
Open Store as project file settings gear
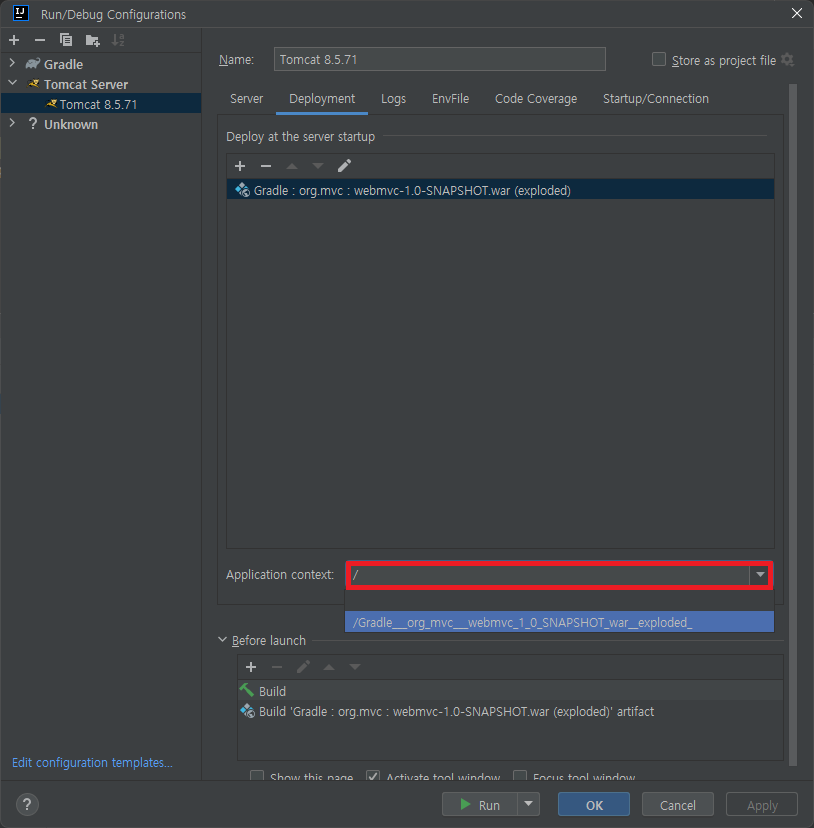coord(787,60)
